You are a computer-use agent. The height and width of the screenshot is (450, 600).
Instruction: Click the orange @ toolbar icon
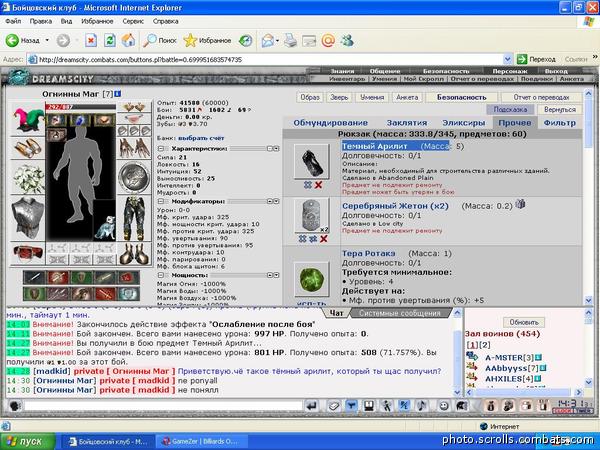pyautogui.click(x=328, y=40)
